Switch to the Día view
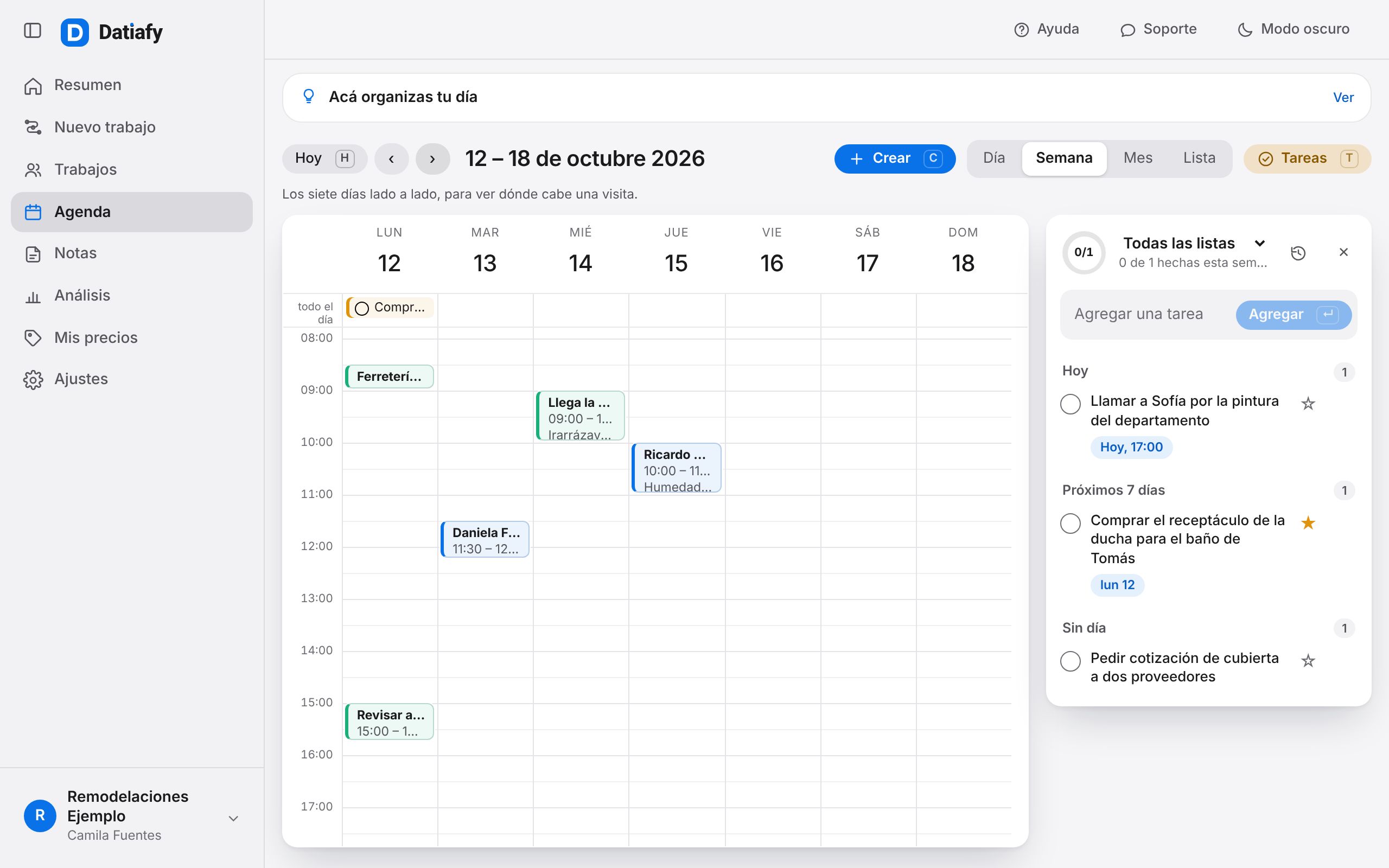Image resolution: width=1389 pixels, height=868 pixels. (994, 158)
